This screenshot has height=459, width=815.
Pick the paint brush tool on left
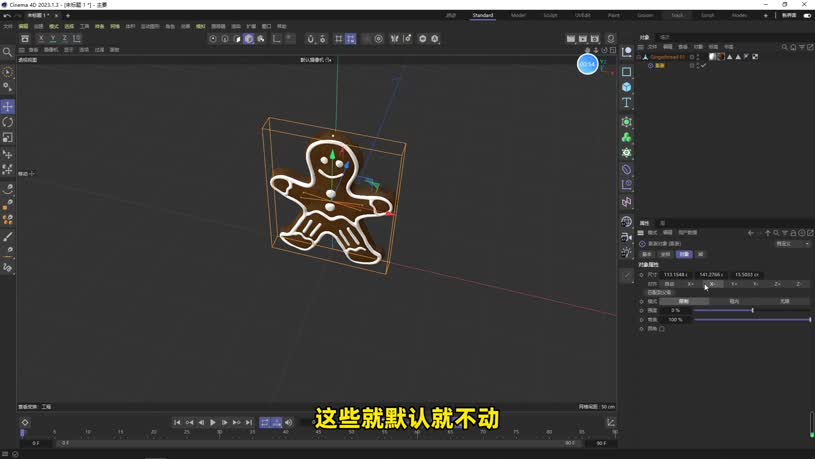(7, 237)
